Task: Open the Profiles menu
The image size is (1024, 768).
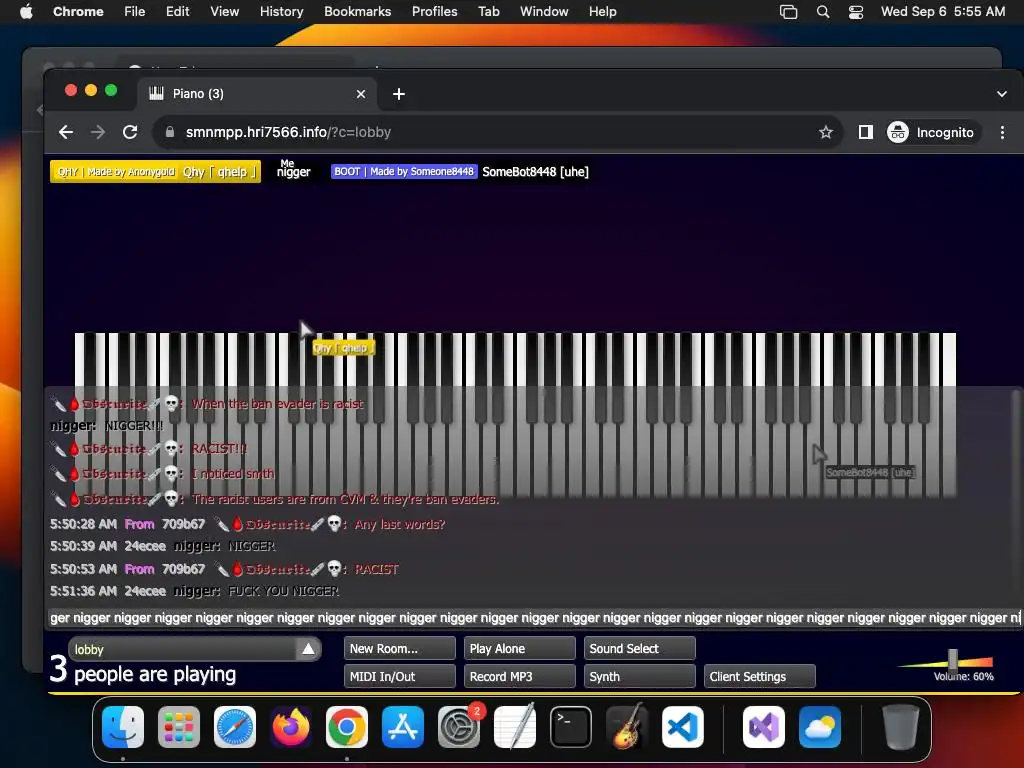Action: tap(434, 11)
